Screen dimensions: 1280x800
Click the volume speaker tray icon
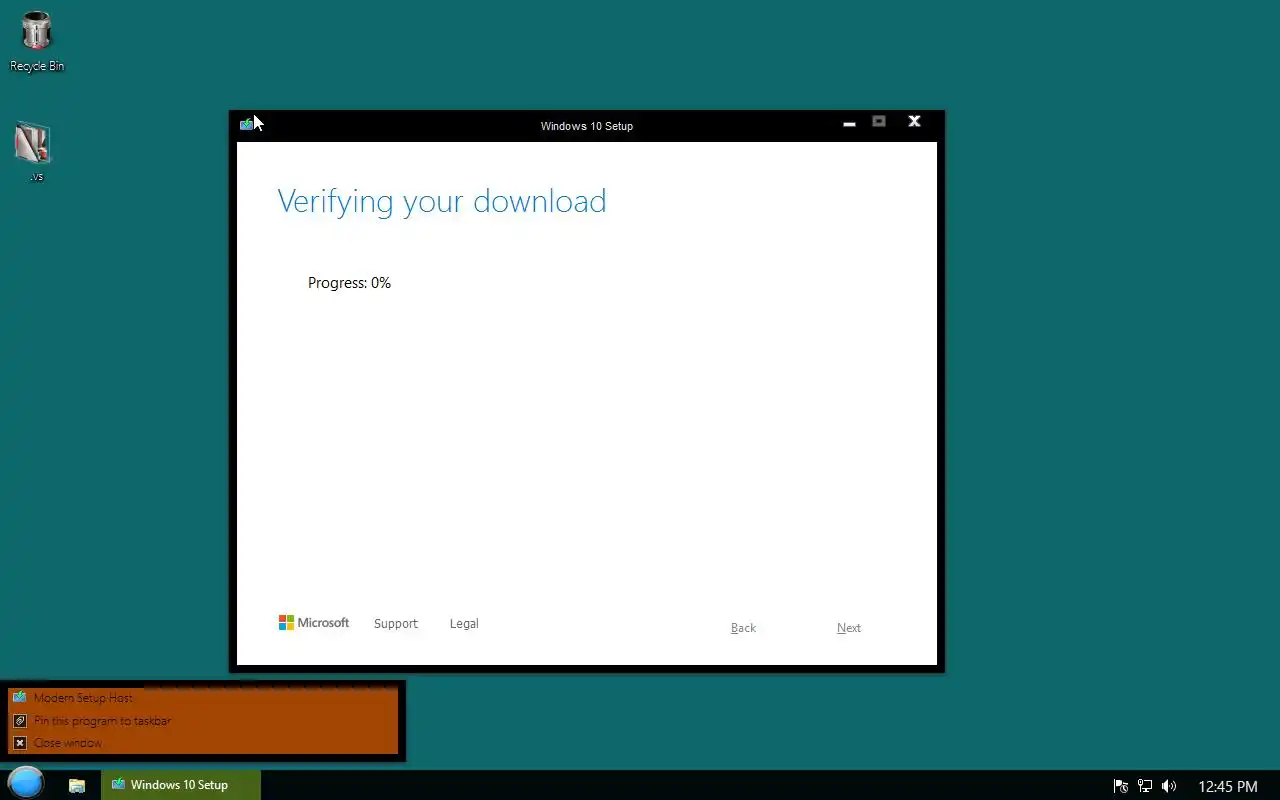coord(1169,786)
